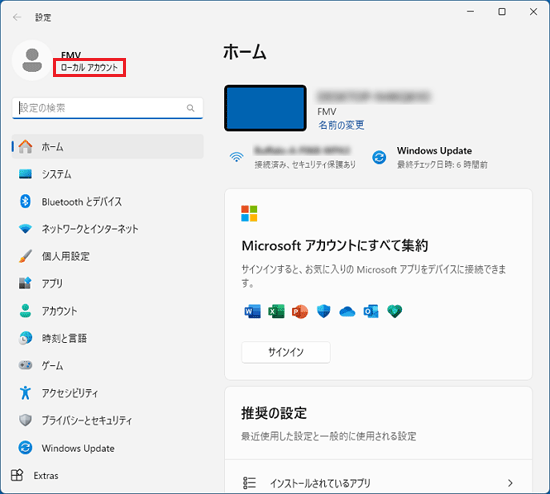This screenshot has height=494, width=550.
Task: Click the Bluetooth icon in sidebar
Action: [25, 201]
